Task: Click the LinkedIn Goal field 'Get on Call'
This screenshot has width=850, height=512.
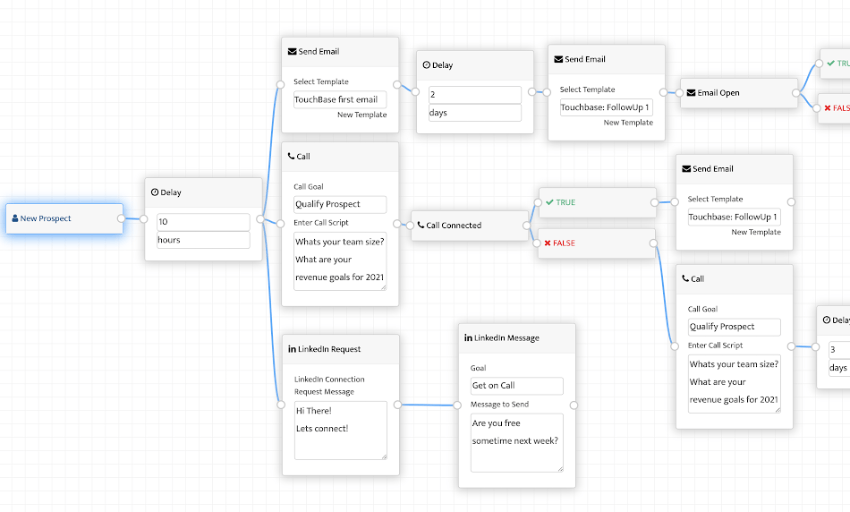Action: [x=516, y=386]
